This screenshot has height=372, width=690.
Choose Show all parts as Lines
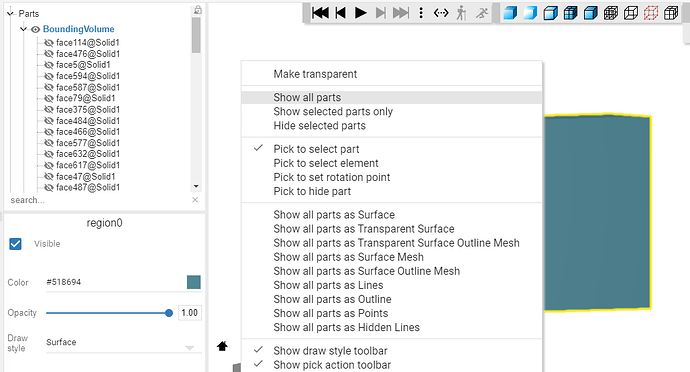392,285
